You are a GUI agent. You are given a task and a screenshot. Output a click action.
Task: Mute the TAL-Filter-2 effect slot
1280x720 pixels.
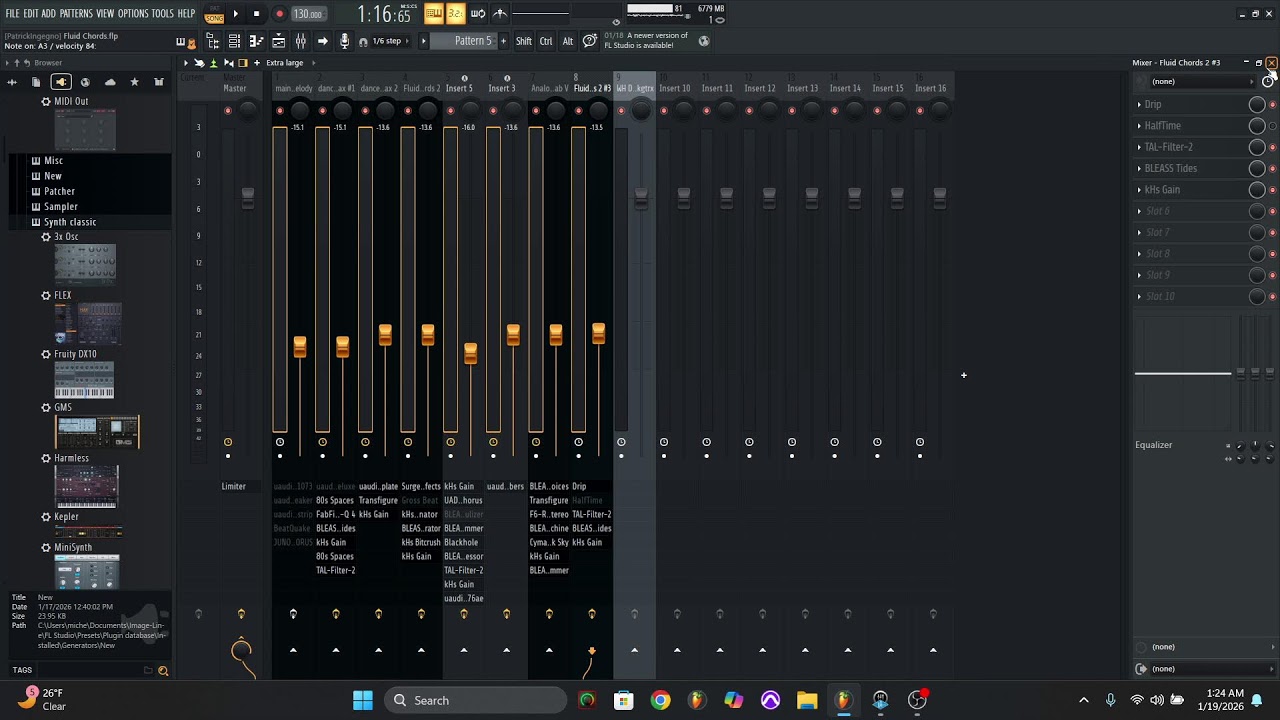(1272, 147)
